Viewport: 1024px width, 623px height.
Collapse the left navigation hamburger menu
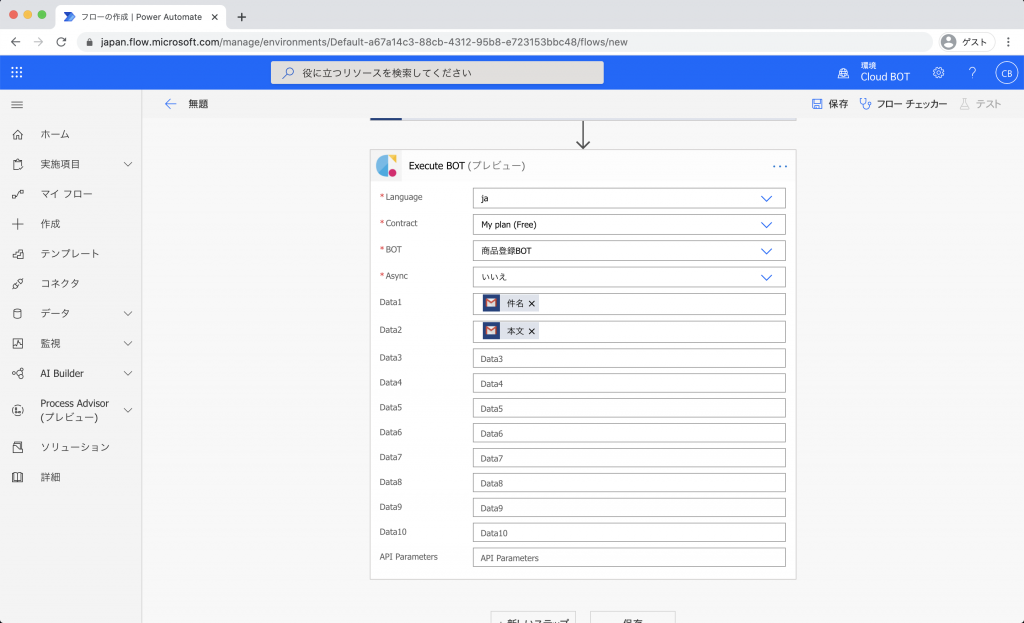point(18,104)
